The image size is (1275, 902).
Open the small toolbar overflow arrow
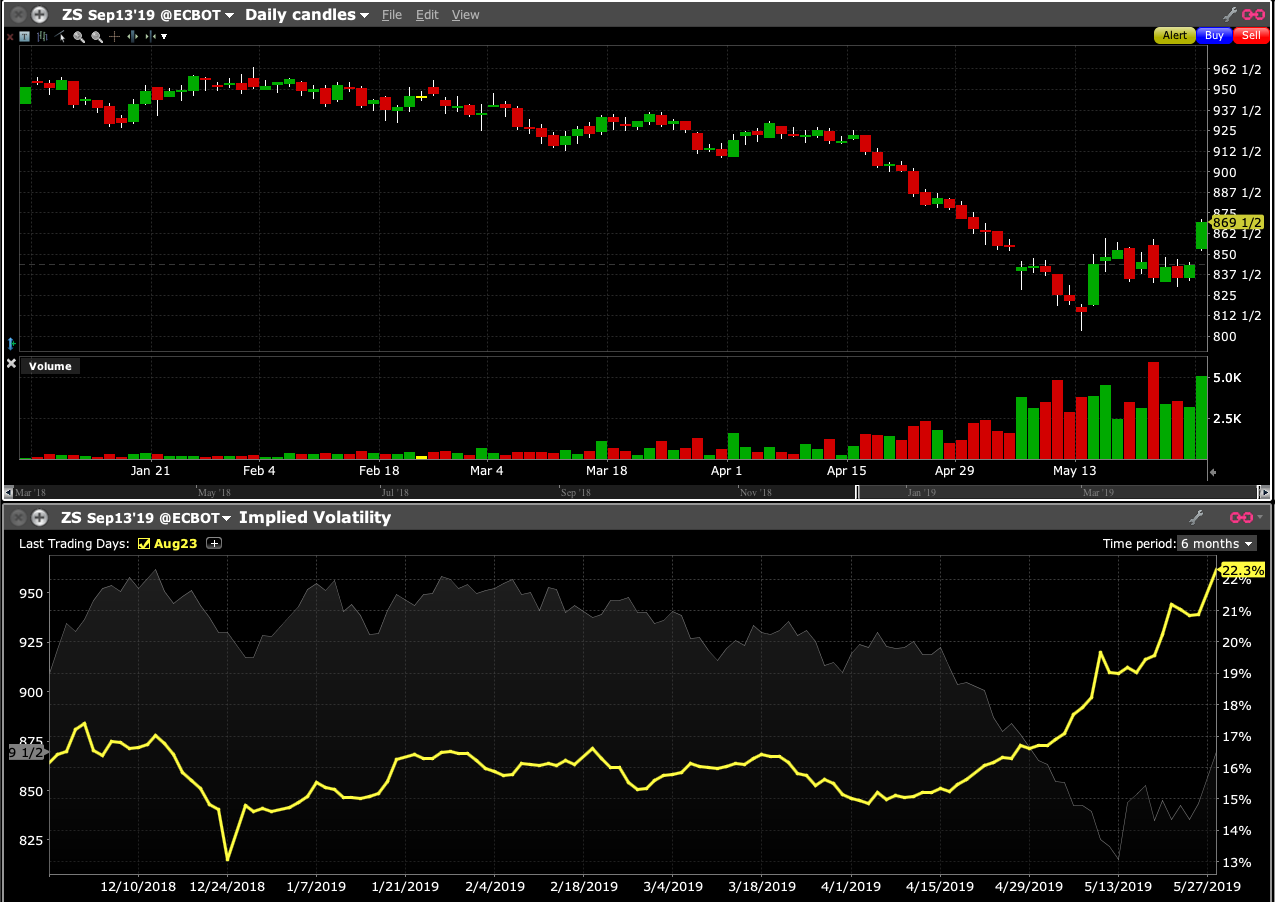[x=164, y=37]
